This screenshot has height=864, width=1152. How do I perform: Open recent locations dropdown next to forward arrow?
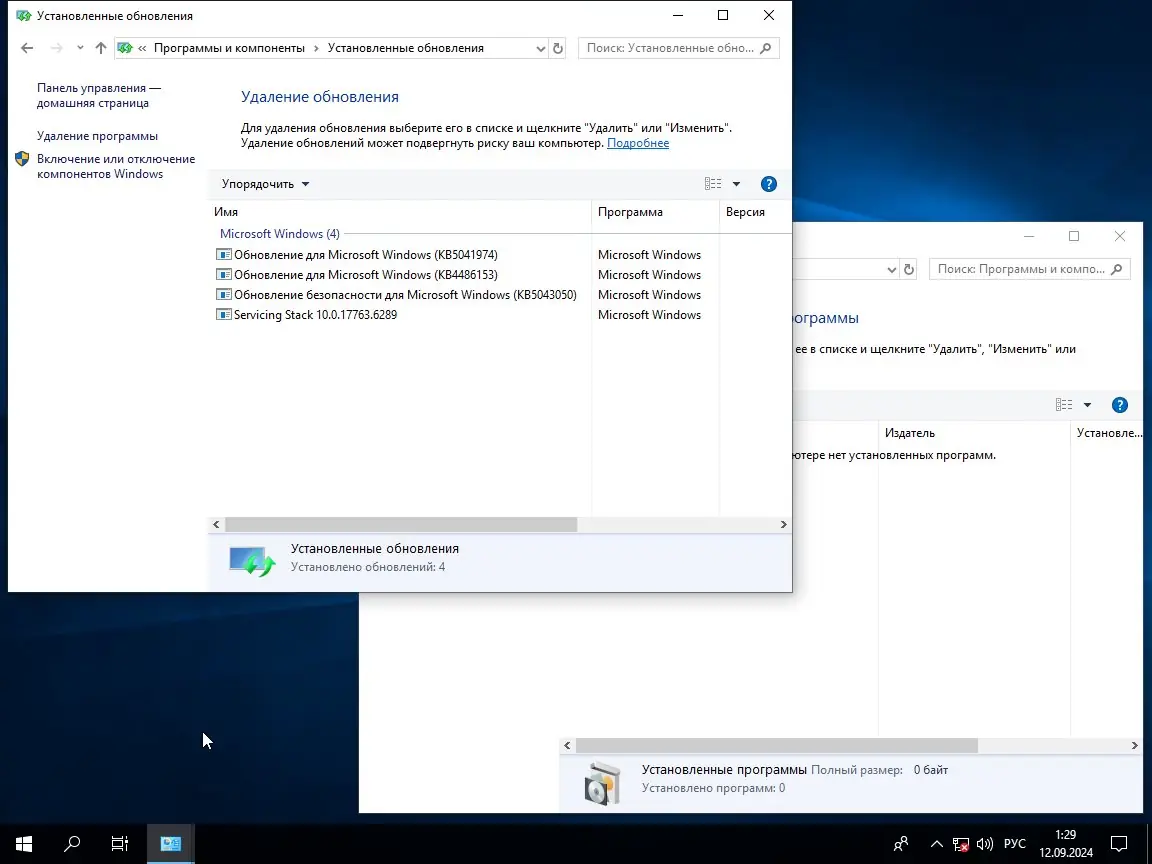(79, 48)
